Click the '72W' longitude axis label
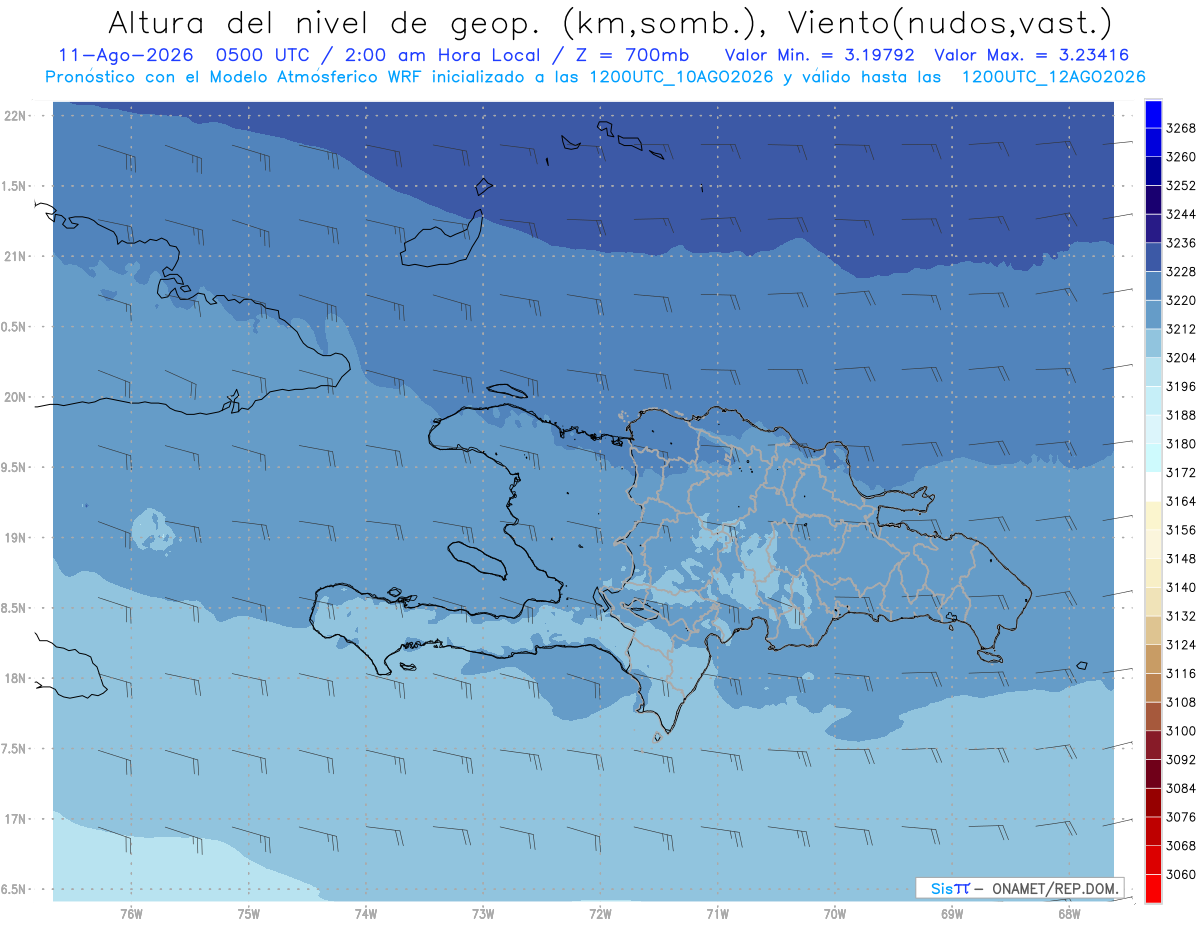The image size is (1200, 927). pos(601,914)
